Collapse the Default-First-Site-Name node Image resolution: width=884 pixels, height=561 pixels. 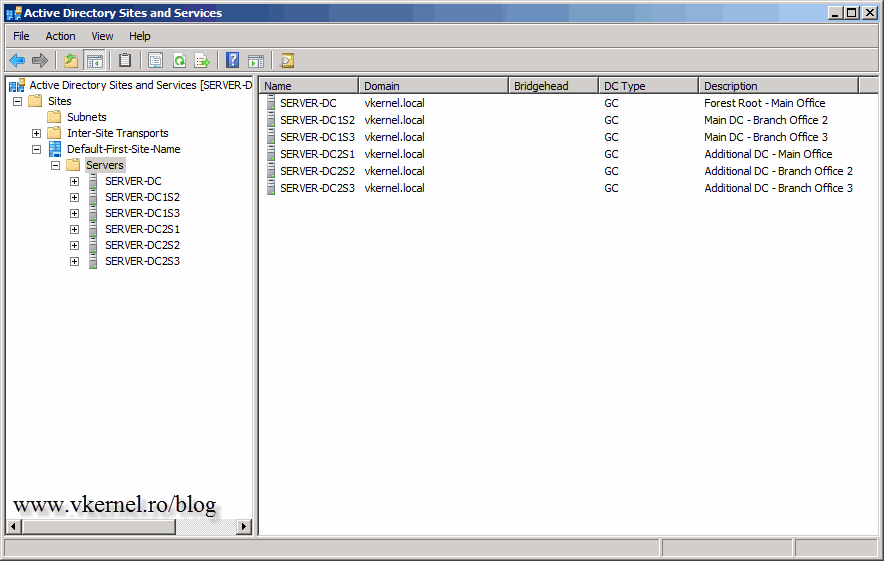tap(37, 149)
